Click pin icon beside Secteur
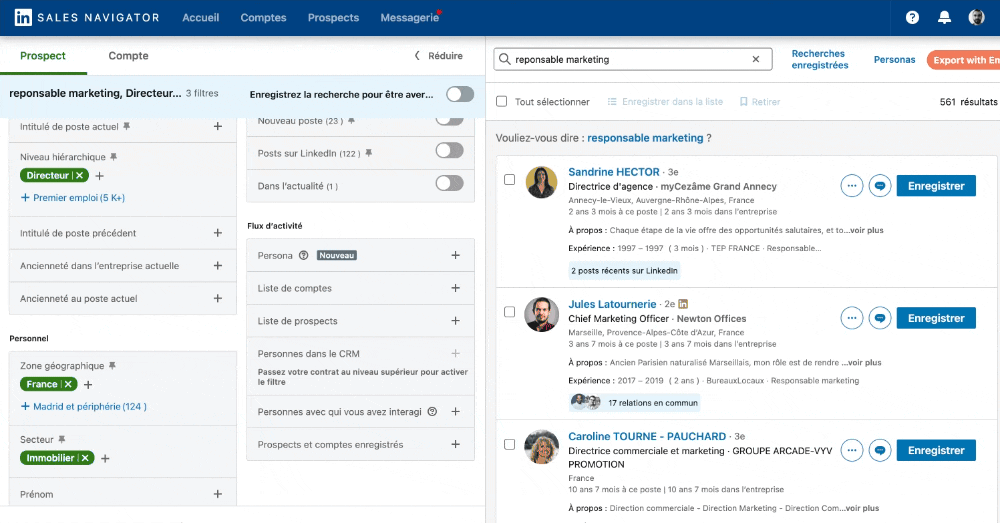The height and width of the screenshot is (523, 1000). [x=62, y=439]
